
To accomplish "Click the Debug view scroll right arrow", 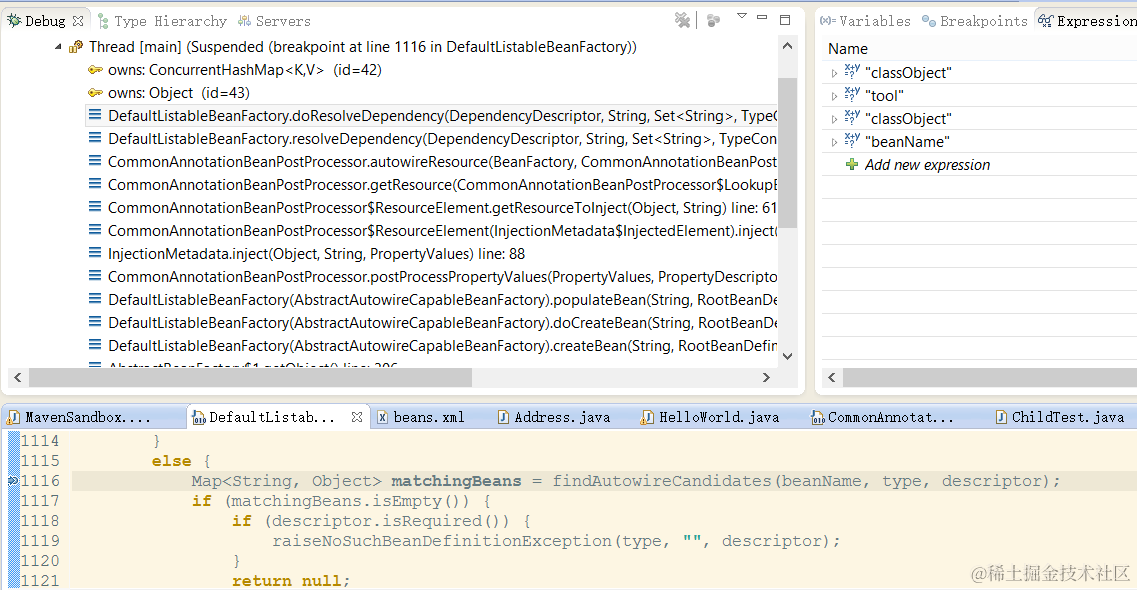I will (x=766, y=378).
